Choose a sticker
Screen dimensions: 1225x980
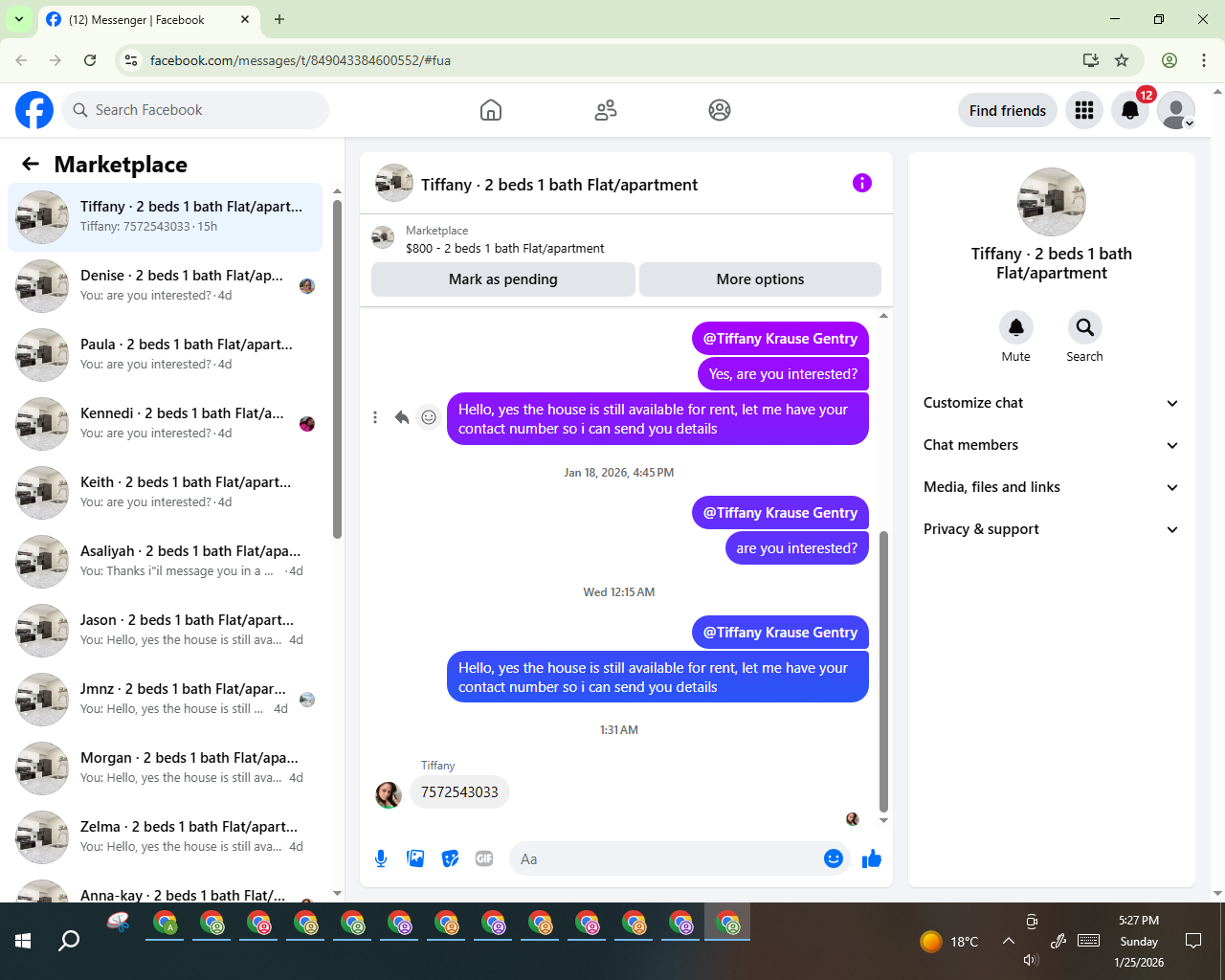click(x=450, y=858)
